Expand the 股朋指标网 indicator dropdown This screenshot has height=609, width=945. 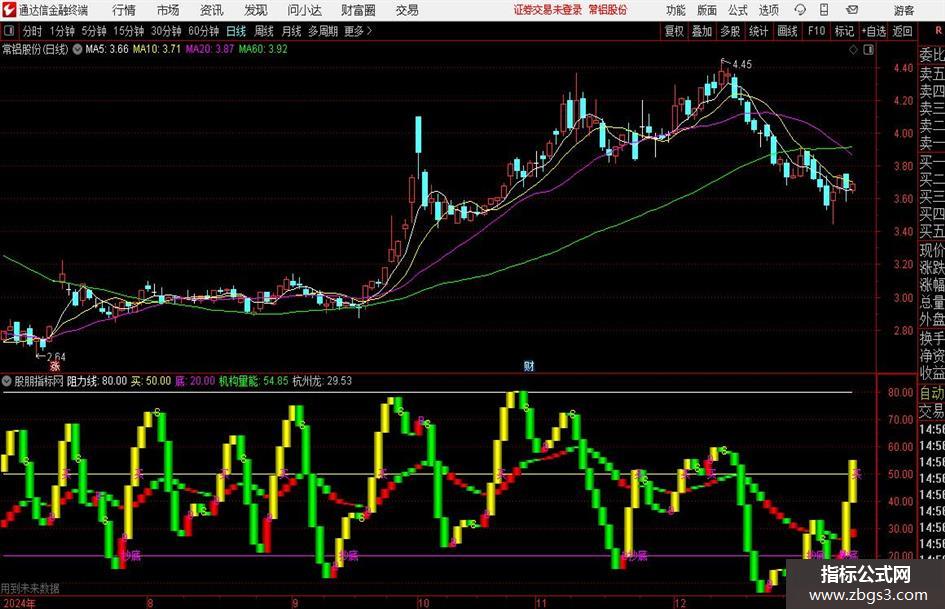[x=7, y=381]
